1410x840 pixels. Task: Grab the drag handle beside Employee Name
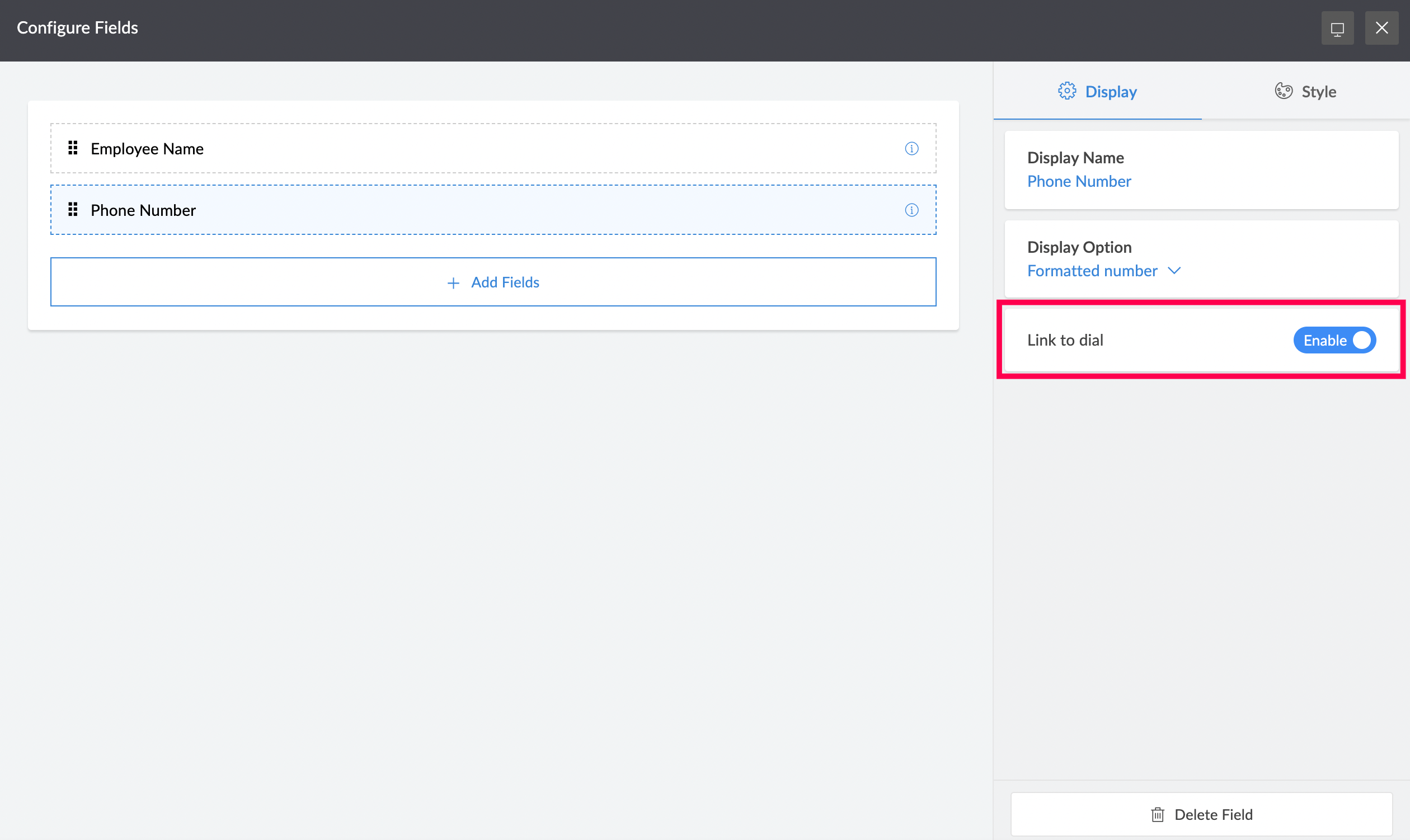pos(73,148)
